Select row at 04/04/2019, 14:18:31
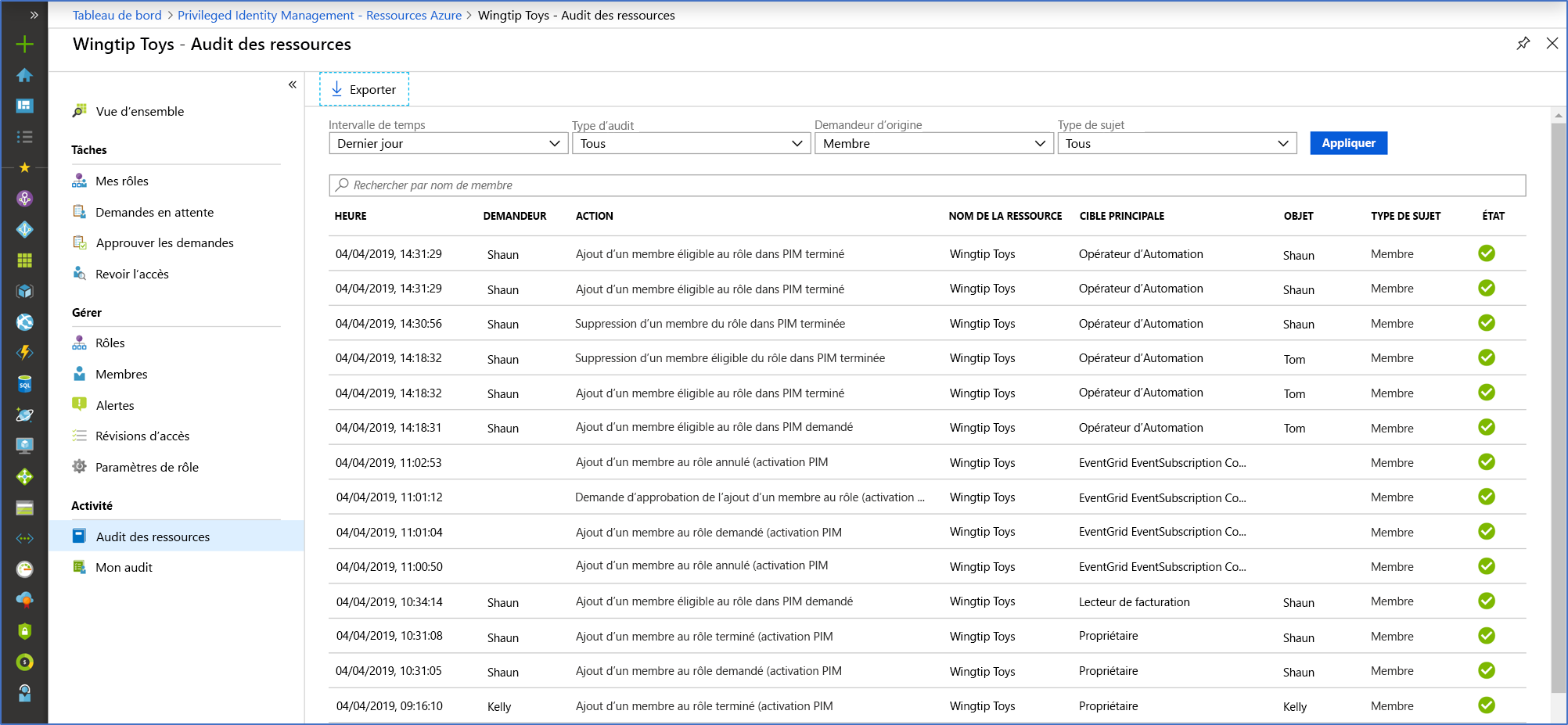Viewport: 1568px width, 725px height. pyautogui.click(x=927, y=427)
